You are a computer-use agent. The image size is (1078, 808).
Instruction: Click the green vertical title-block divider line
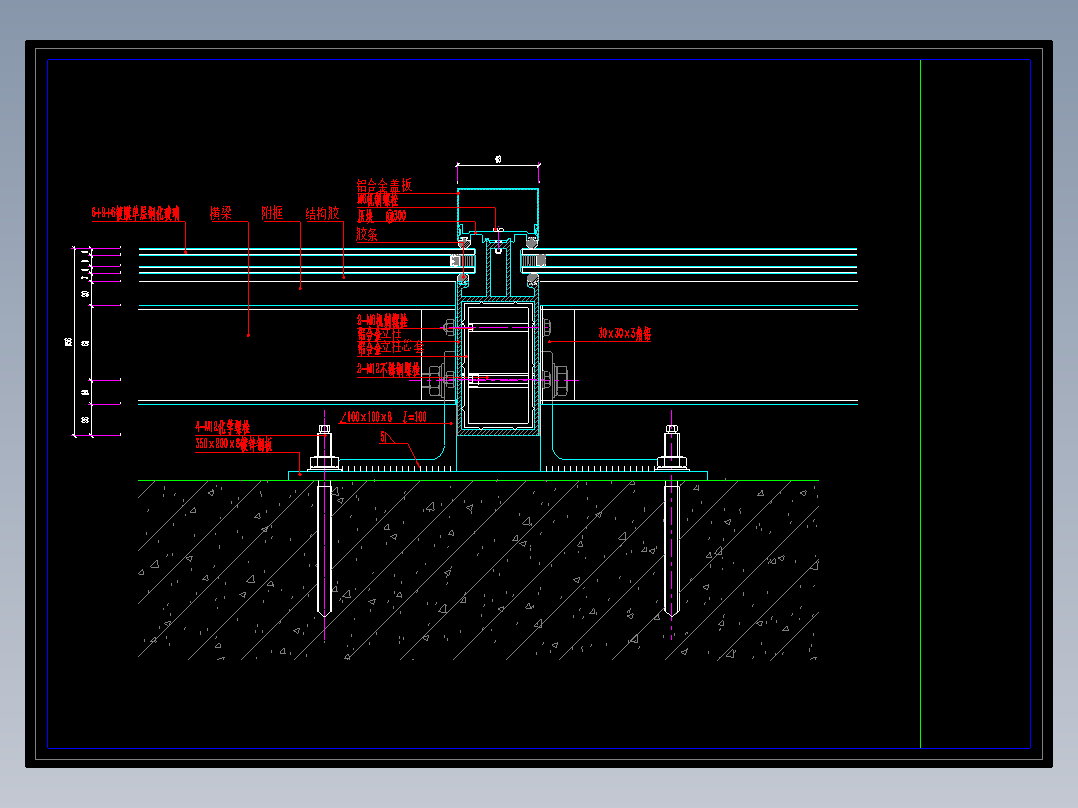coord(921,404)
